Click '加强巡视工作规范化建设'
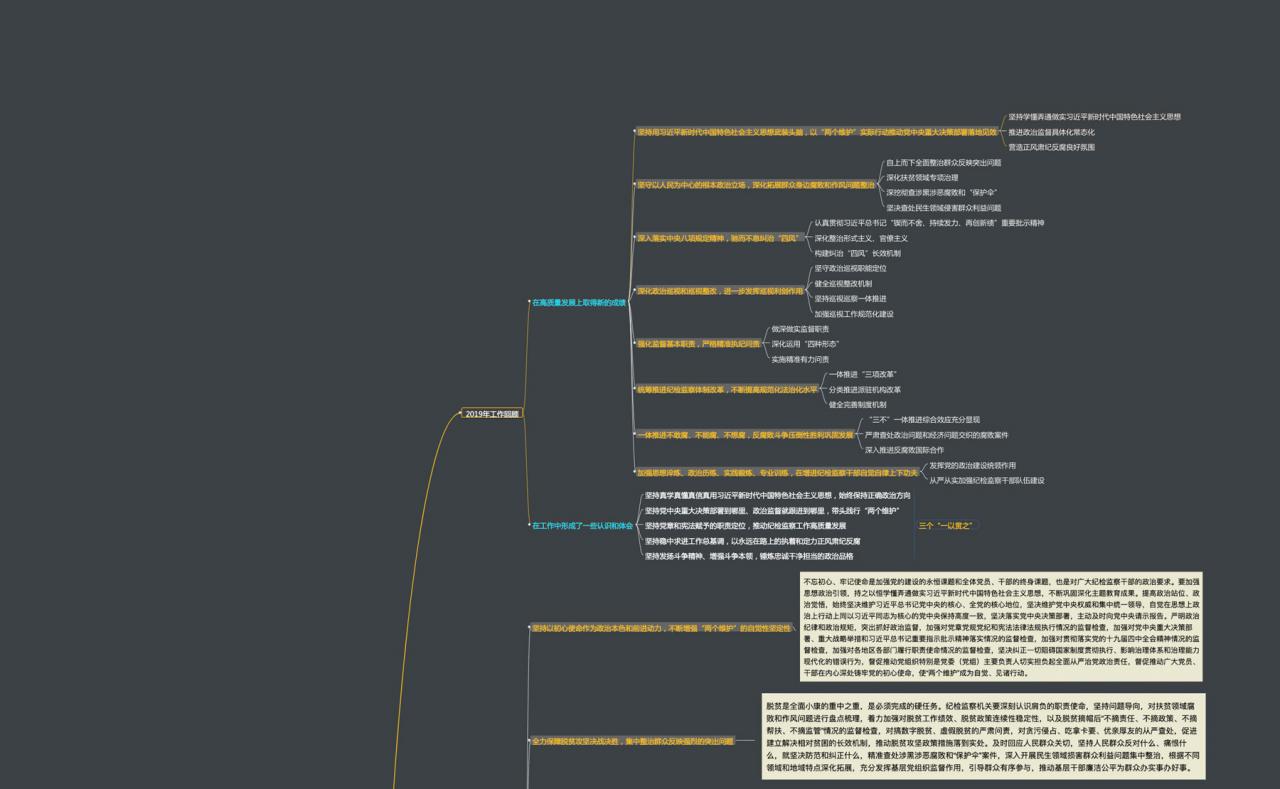The height and width of the screenshot is (789, 1280). point(854,314)
